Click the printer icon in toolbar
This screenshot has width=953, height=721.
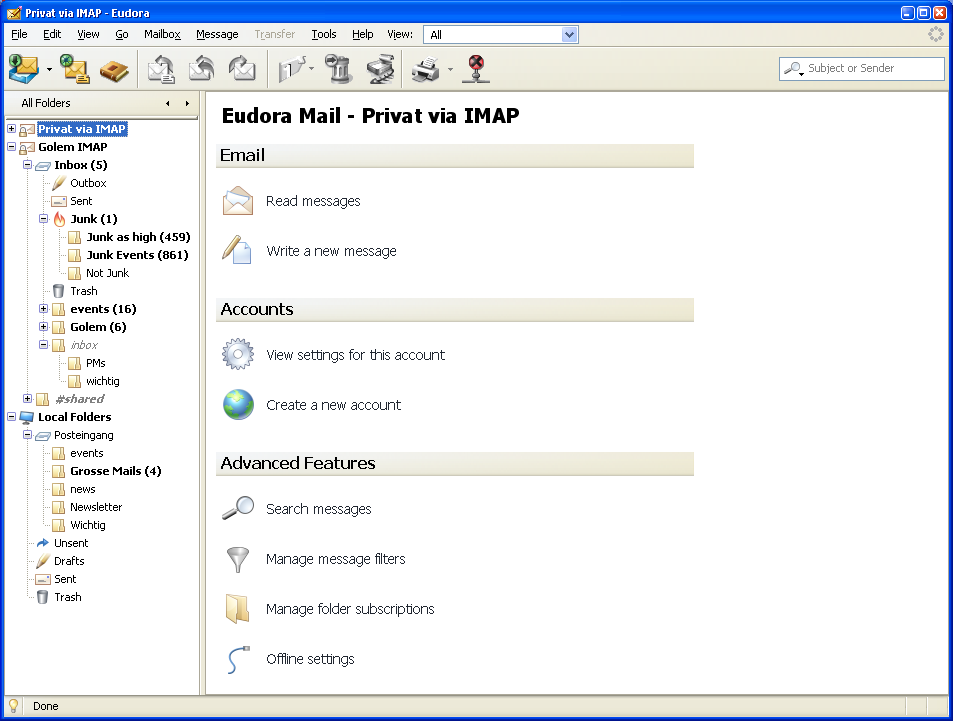425,69
